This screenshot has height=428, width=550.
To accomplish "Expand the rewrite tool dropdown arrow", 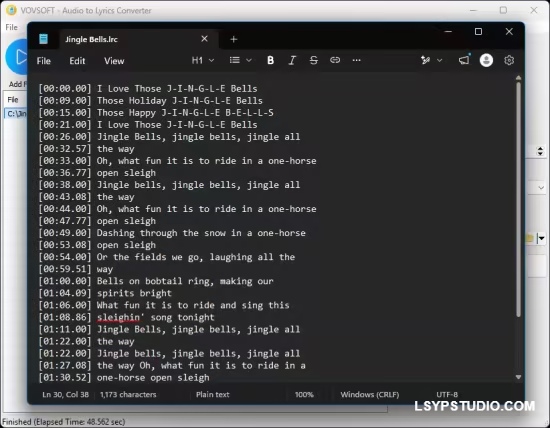I will [440, 60].
